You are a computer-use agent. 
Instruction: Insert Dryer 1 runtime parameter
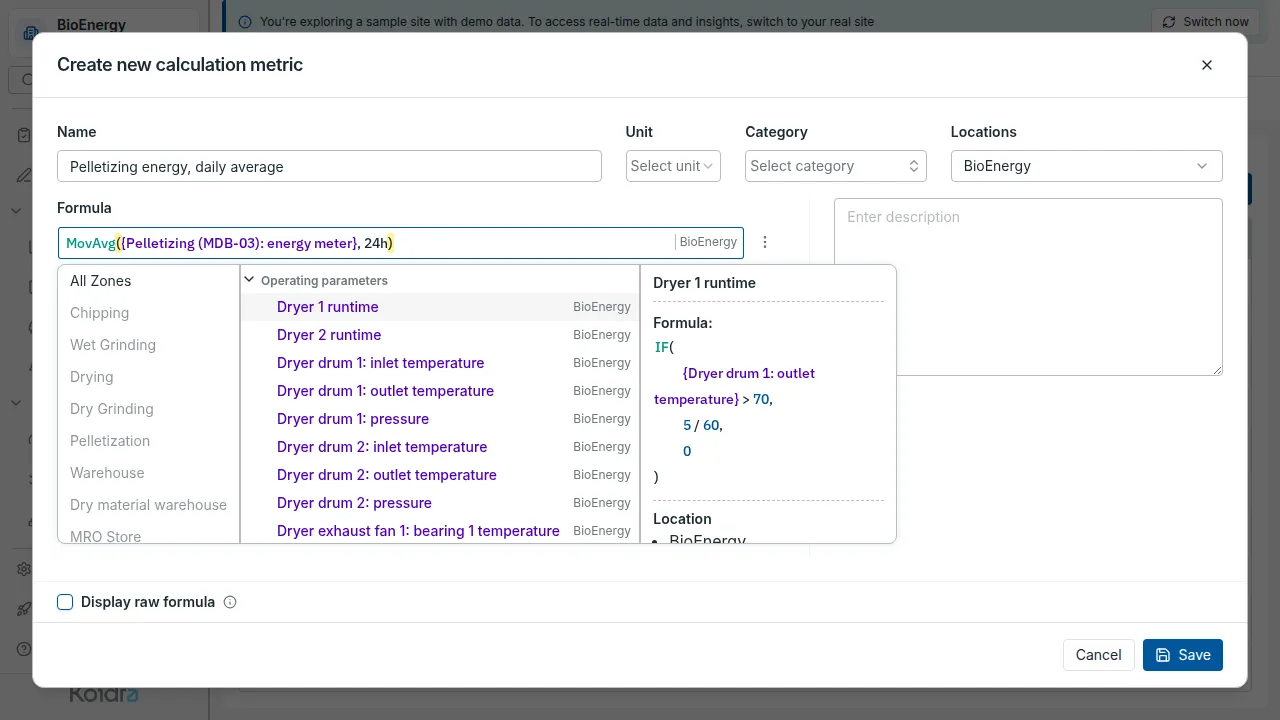(440, 307)
